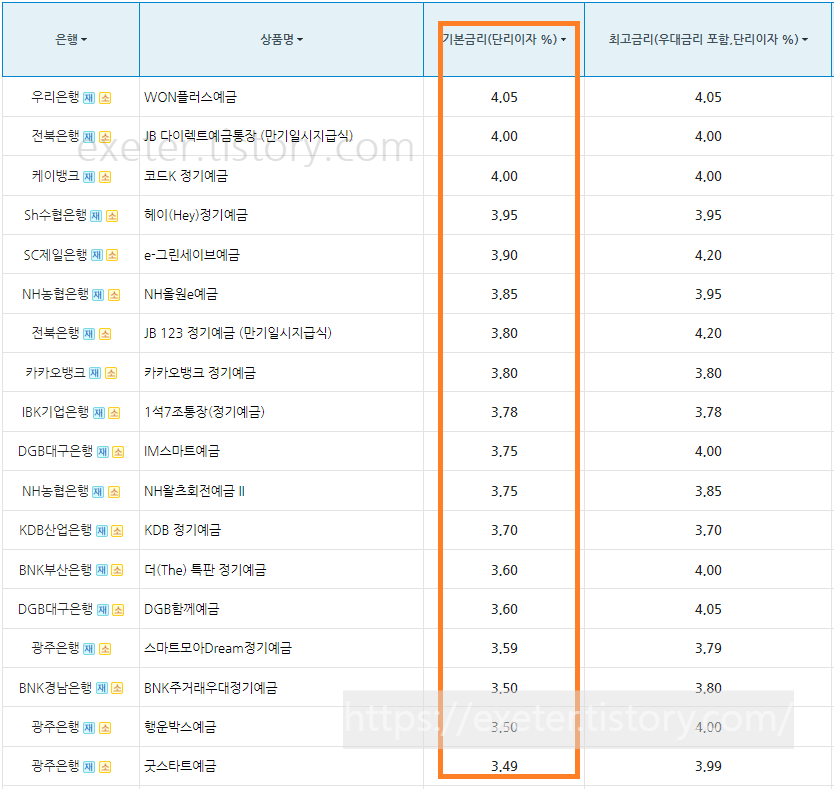The width and height of the screenshot is (834, 789).
Task: Select the IM스마트예금 product name
Action: (181, 451)
